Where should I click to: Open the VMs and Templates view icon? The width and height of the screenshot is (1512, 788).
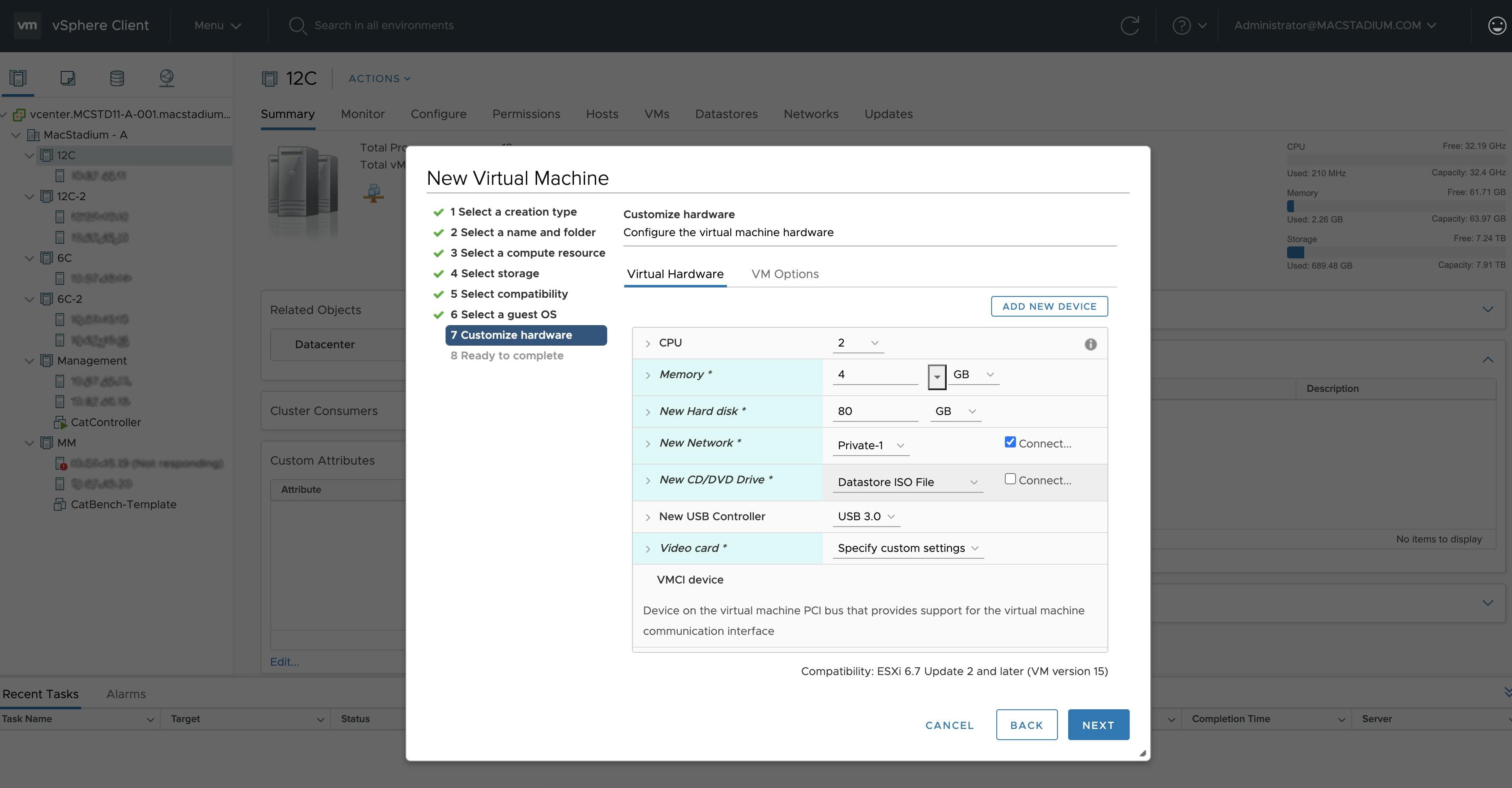(68, 78)
